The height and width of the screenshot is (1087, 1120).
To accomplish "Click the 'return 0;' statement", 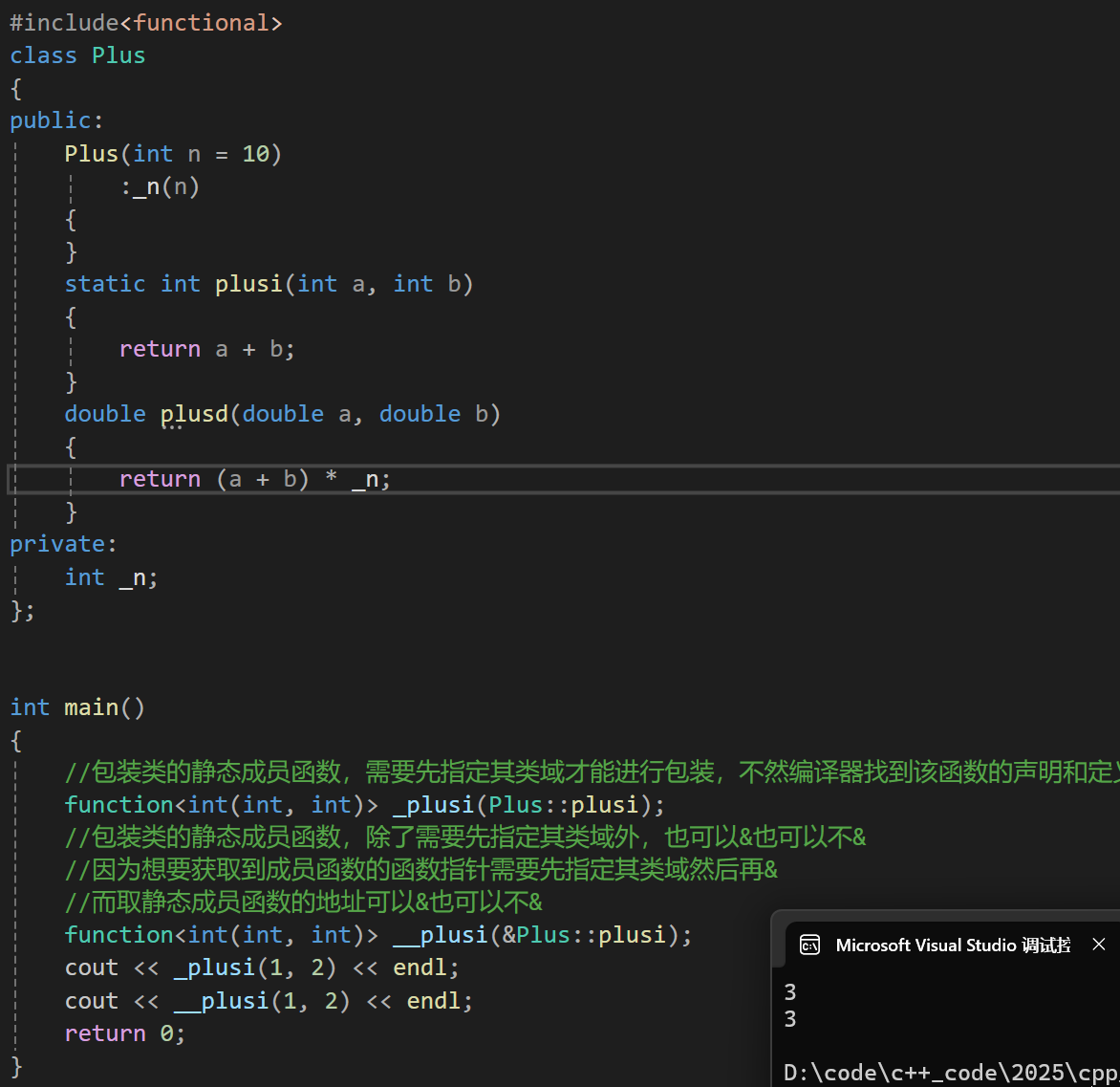I will coord(124,1033).
